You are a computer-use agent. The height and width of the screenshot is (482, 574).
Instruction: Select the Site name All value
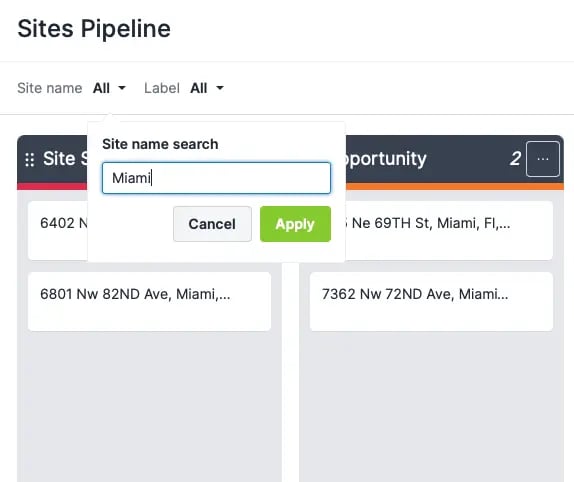pyautogui.click(x=101, y=88)
